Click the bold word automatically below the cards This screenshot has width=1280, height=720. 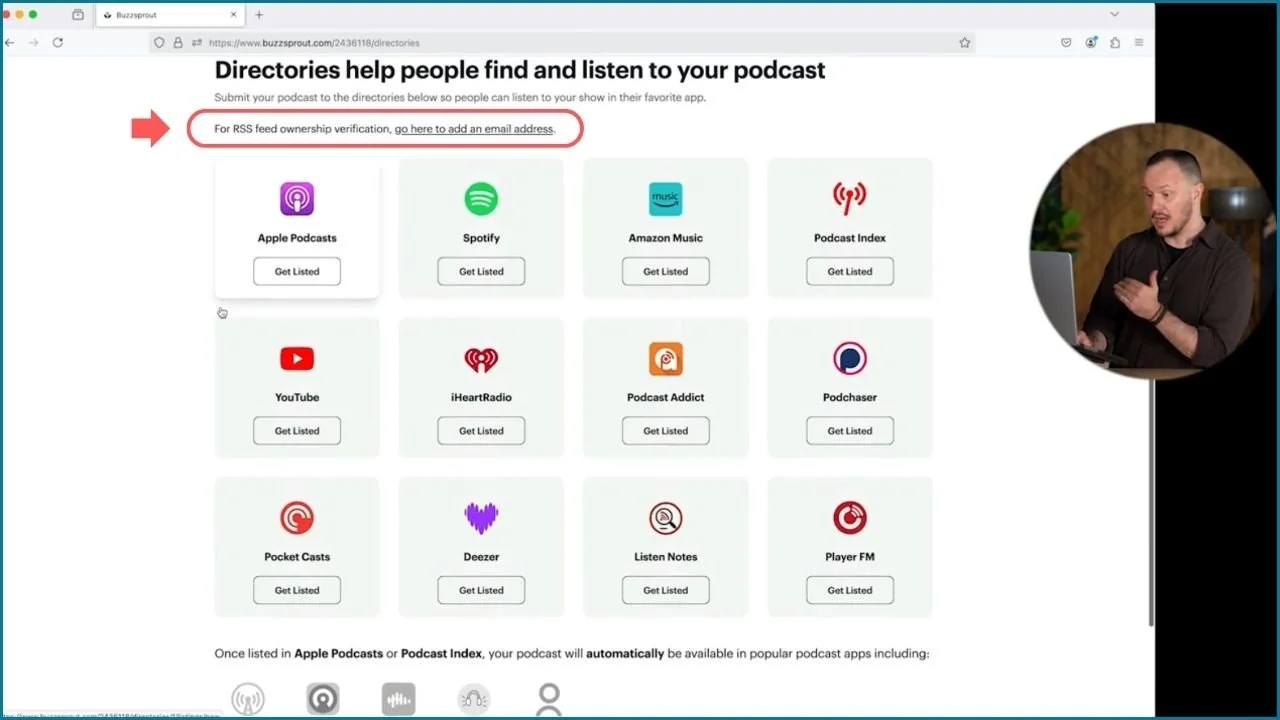(625, 654)
